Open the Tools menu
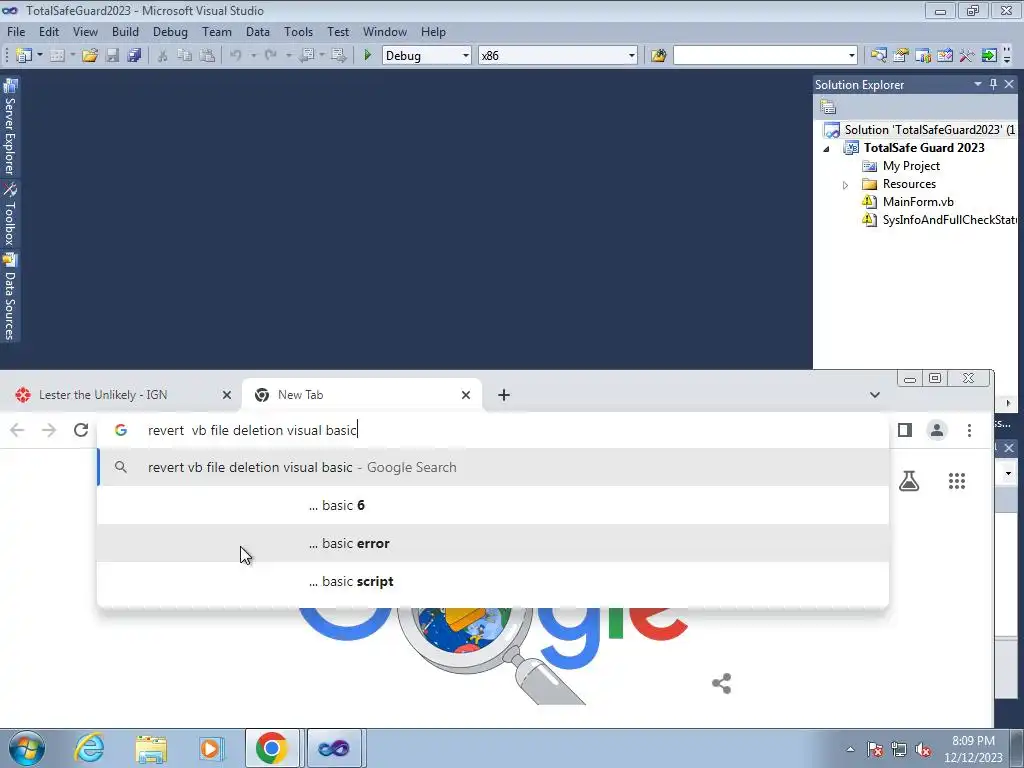1024x768 pixels. click(x=298, y=31)
